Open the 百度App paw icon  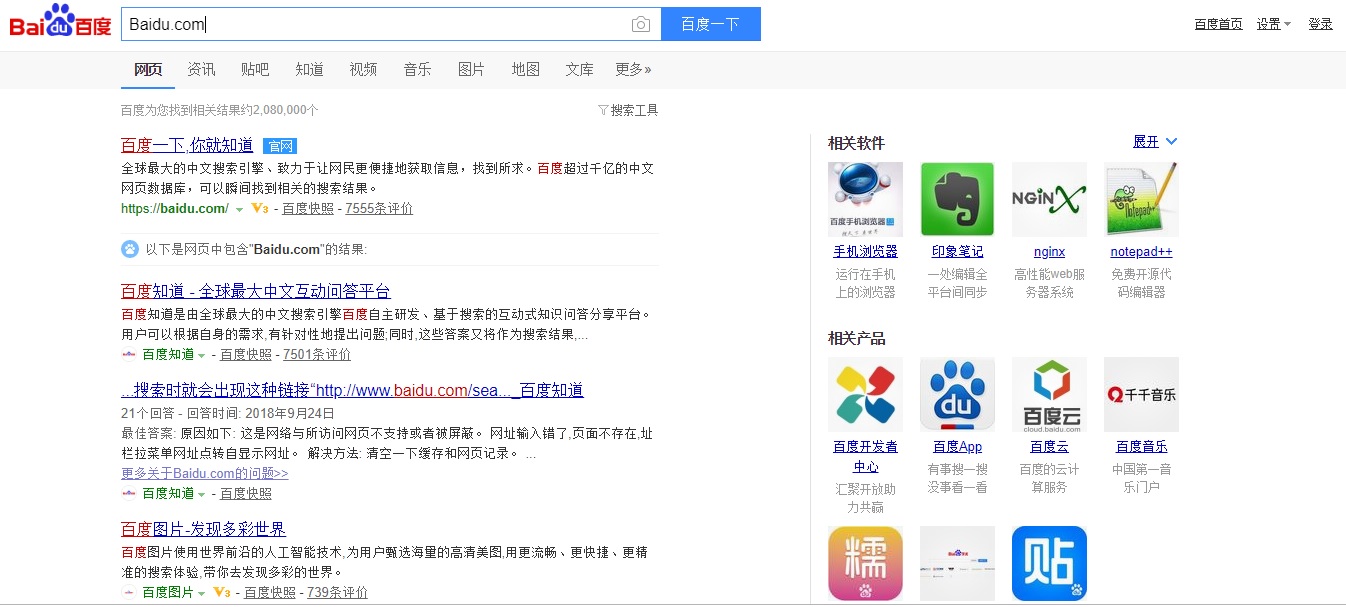point(957,394)
